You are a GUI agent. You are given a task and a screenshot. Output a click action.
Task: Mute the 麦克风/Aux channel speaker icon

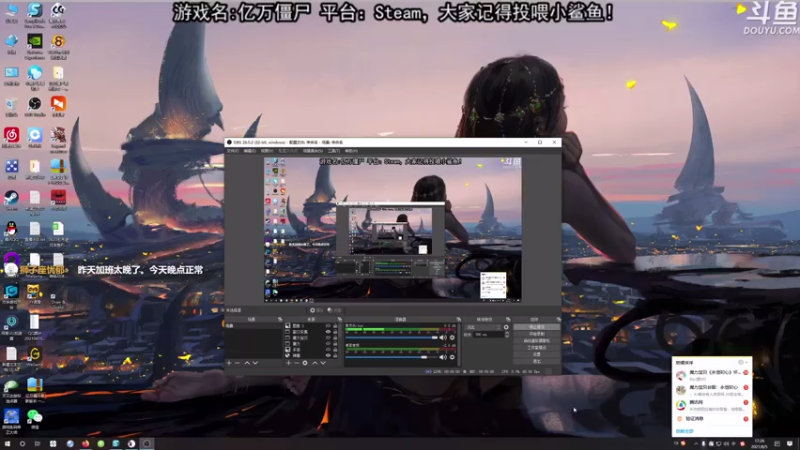(x=443, y=337)
